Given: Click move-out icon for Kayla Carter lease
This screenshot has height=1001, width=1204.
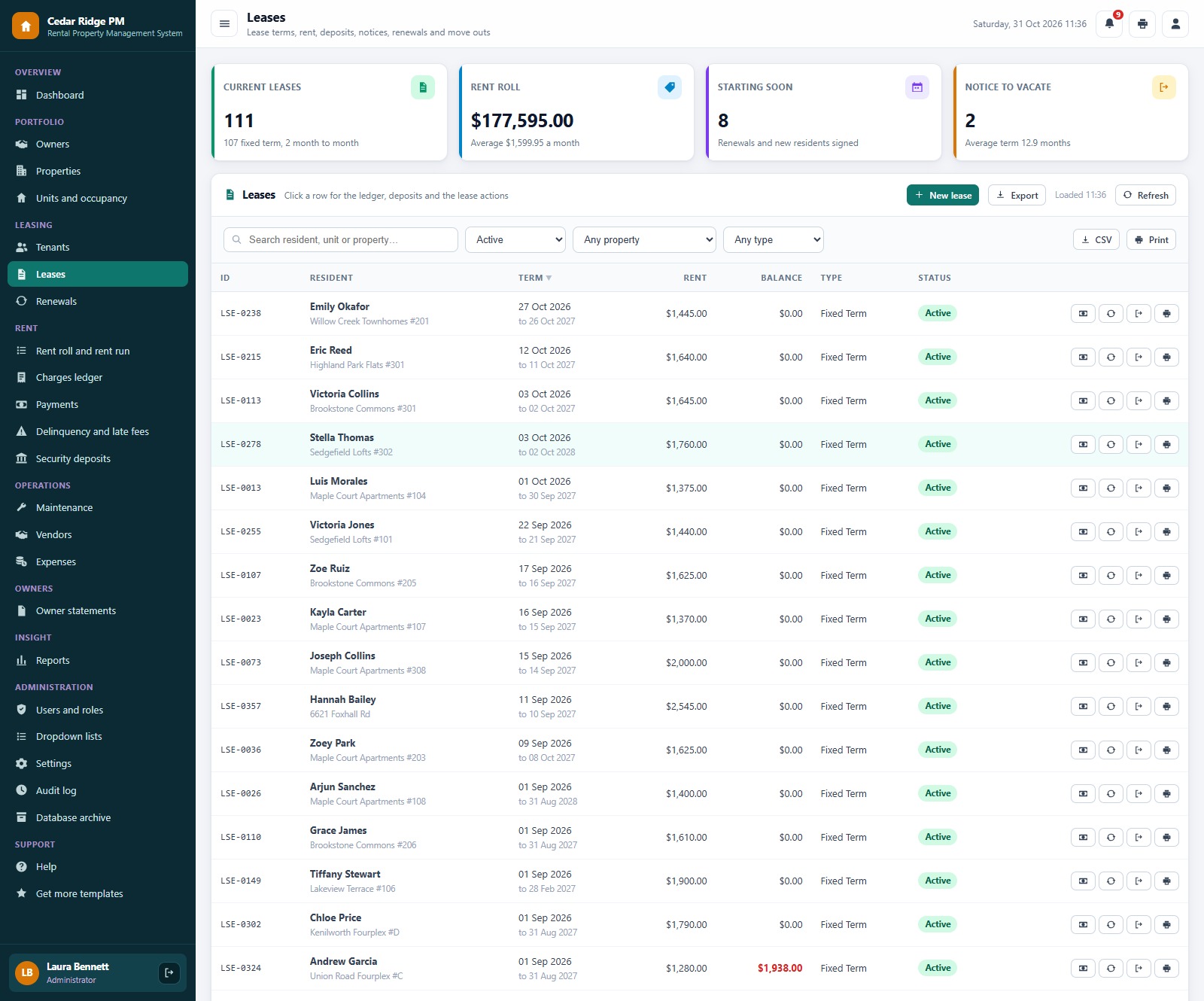Looking at the screenshot, I should pyautogui.click(x=1139, y=619).
